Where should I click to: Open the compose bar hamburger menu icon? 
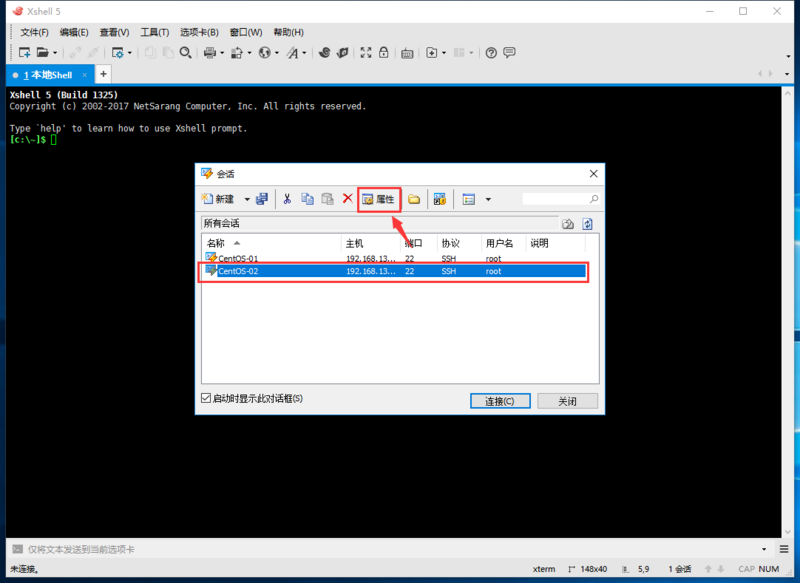[784, 549]
